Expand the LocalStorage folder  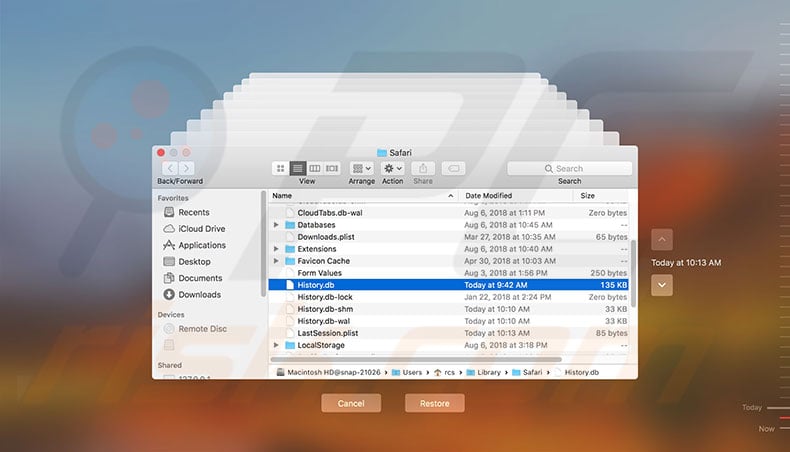[x=276, y=345]
